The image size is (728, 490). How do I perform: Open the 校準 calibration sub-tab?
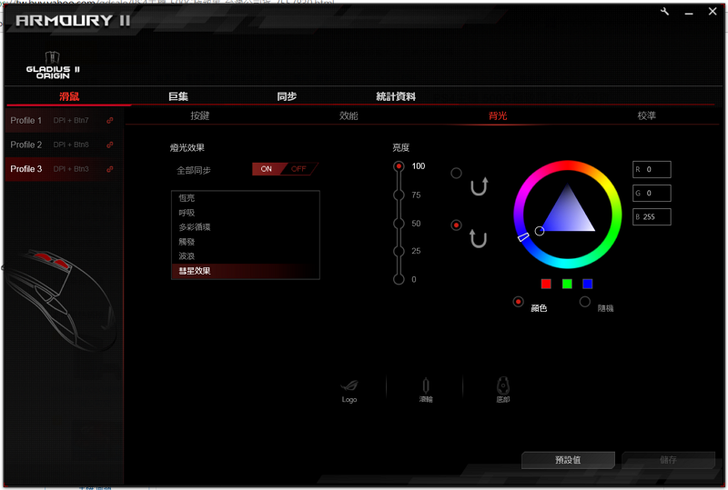coord(646,116)
